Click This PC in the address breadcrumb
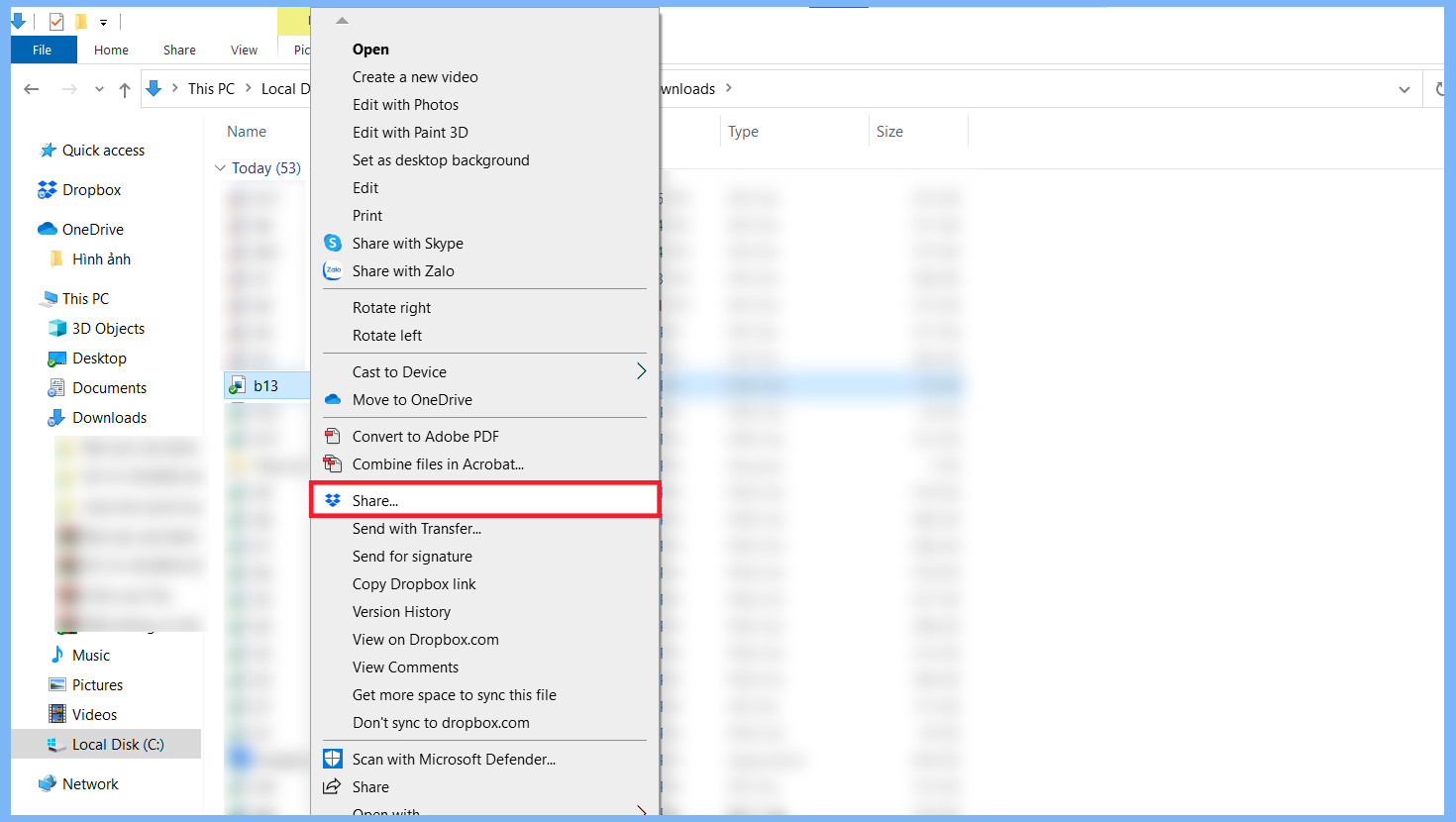1456x822 pixels. click(211, 88)
